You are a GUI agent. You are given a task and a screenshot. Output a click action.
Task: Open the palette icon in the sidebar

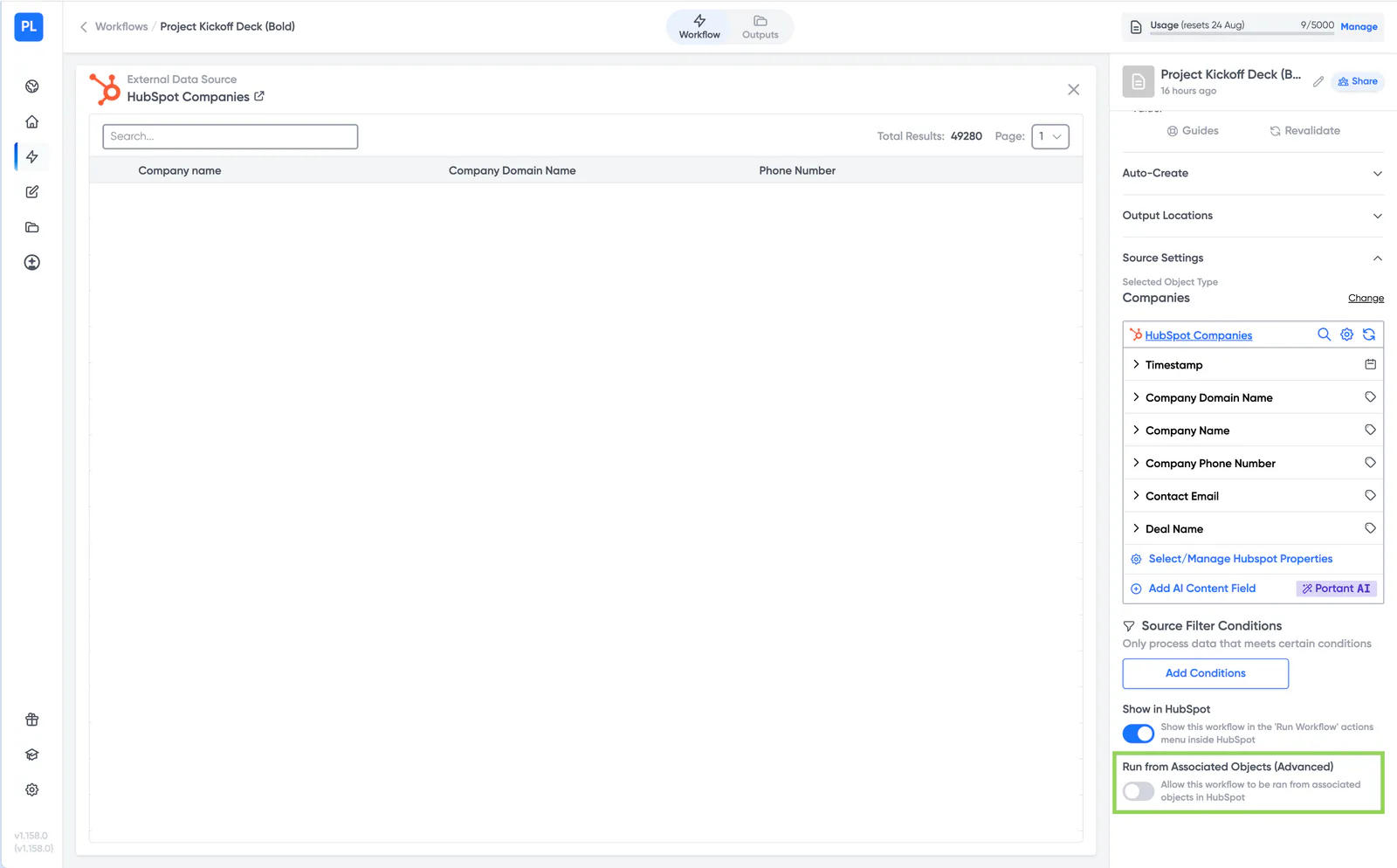32,86
